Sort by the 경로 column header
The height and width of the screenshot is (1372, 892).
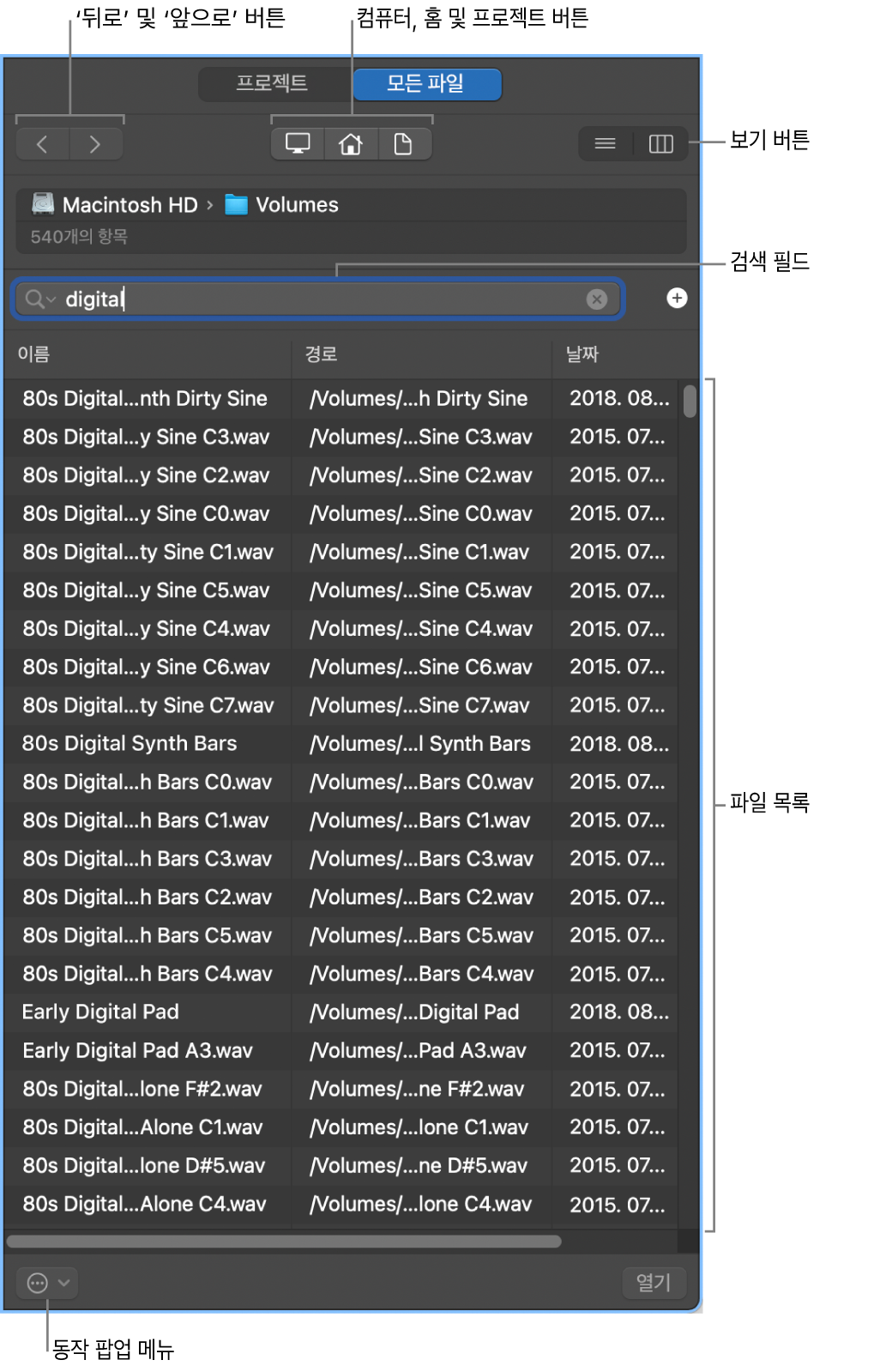pos(422,354)
